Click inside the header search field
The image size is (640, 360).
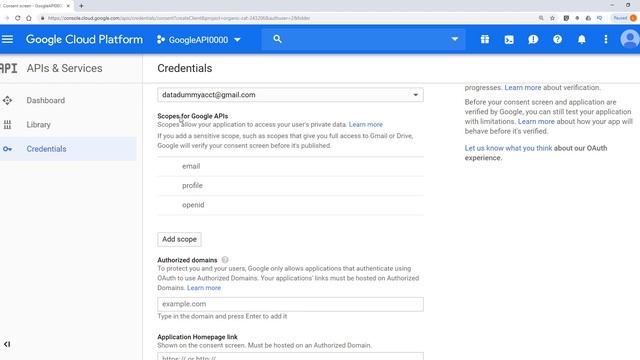[363, 39]
